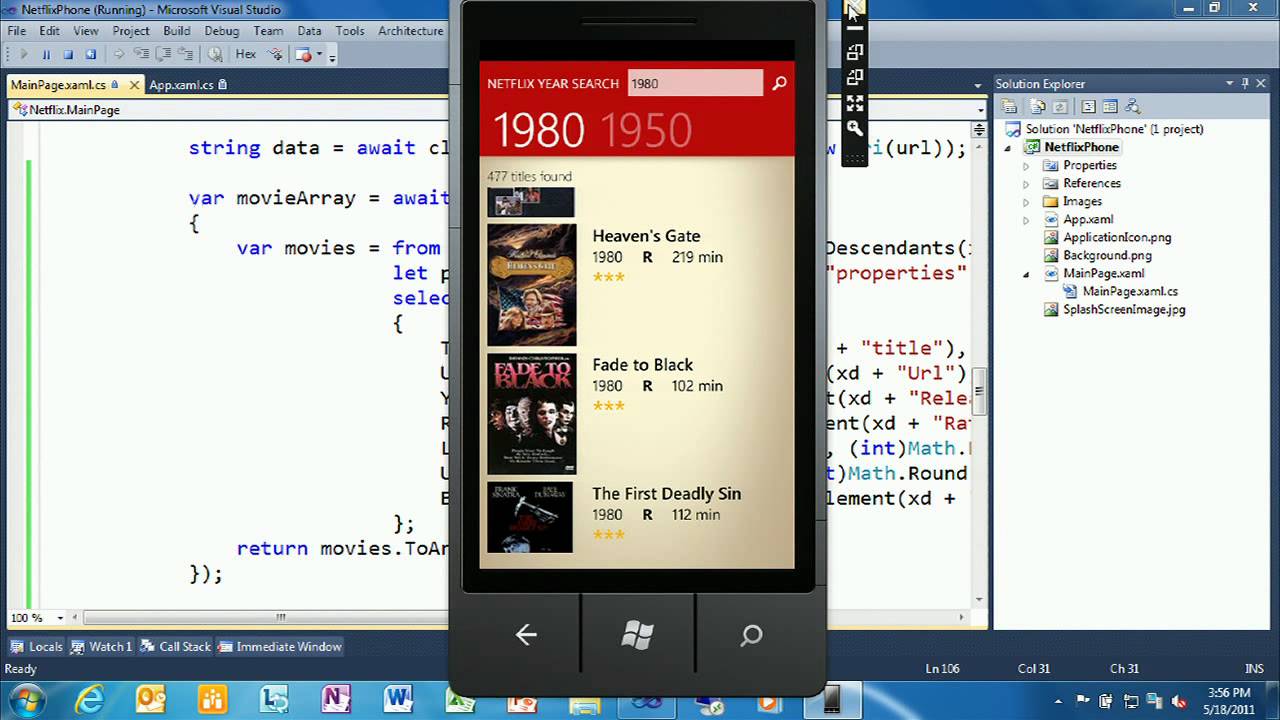Open the Edit menu
Viewport: 1280px width, 720px height.
pos(49,31)
